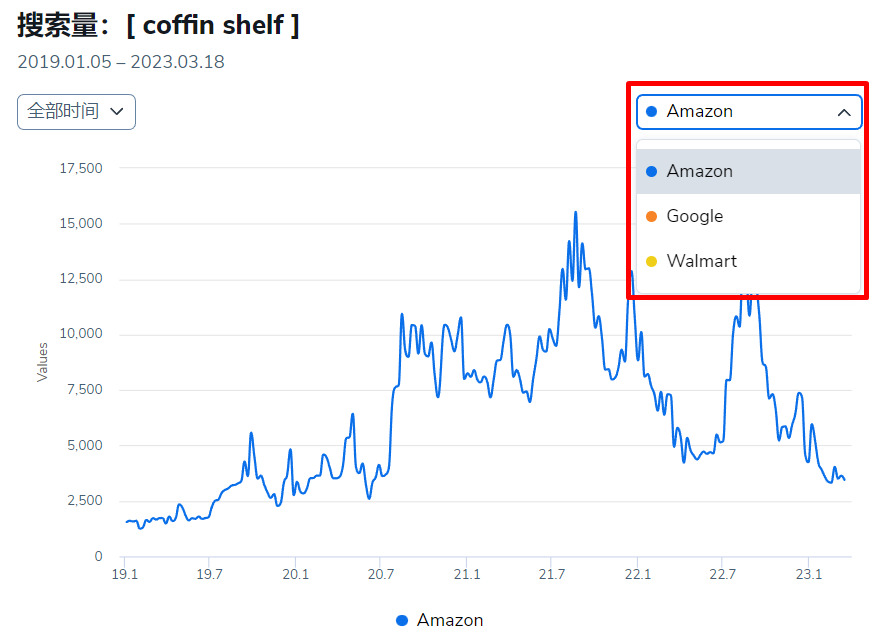
Task: Choose Walmart from the open dropdown list
Action: [x=702, y=261]
